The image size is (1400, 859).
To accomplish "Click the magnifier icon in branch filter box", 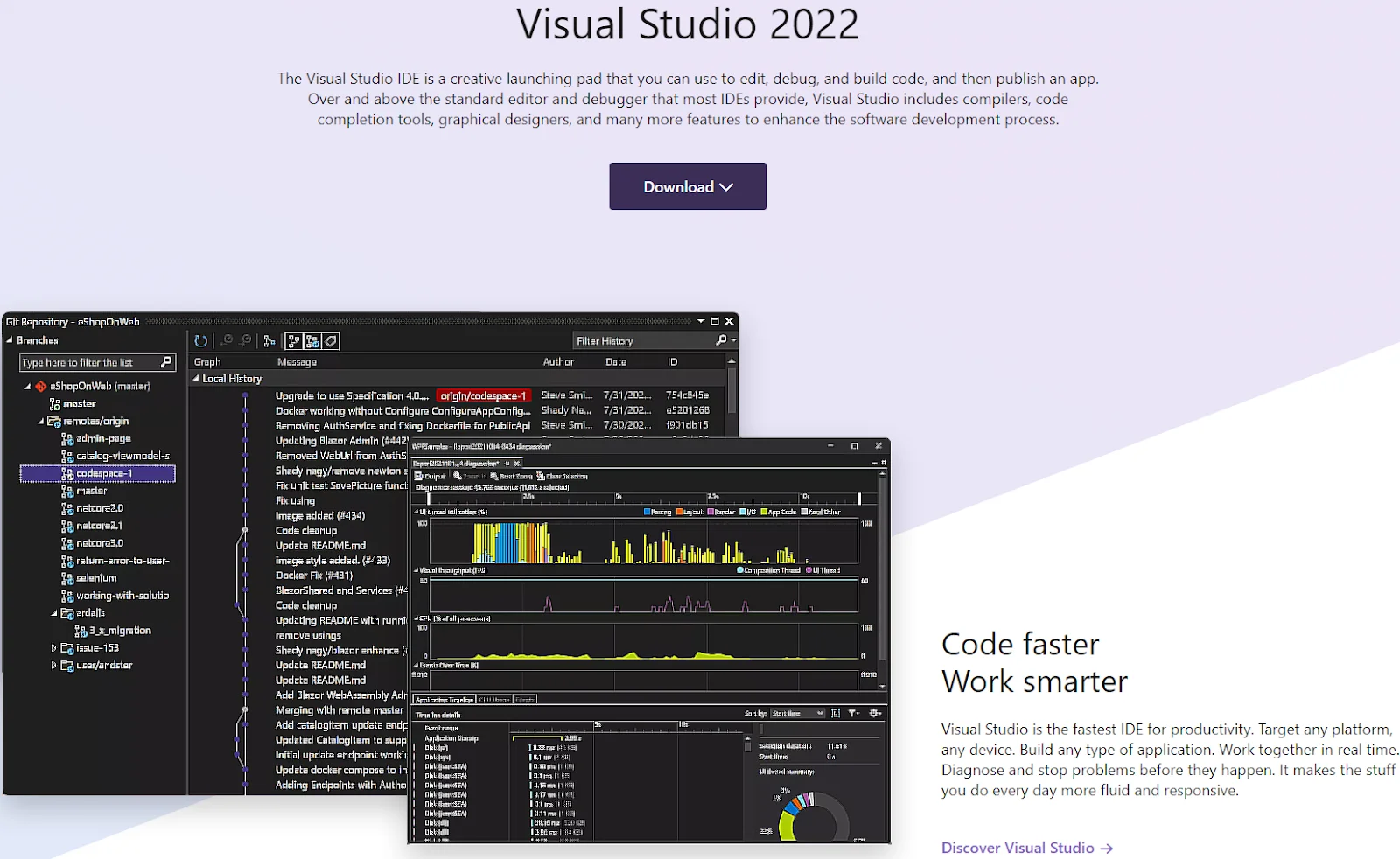I will pos(166,362).
